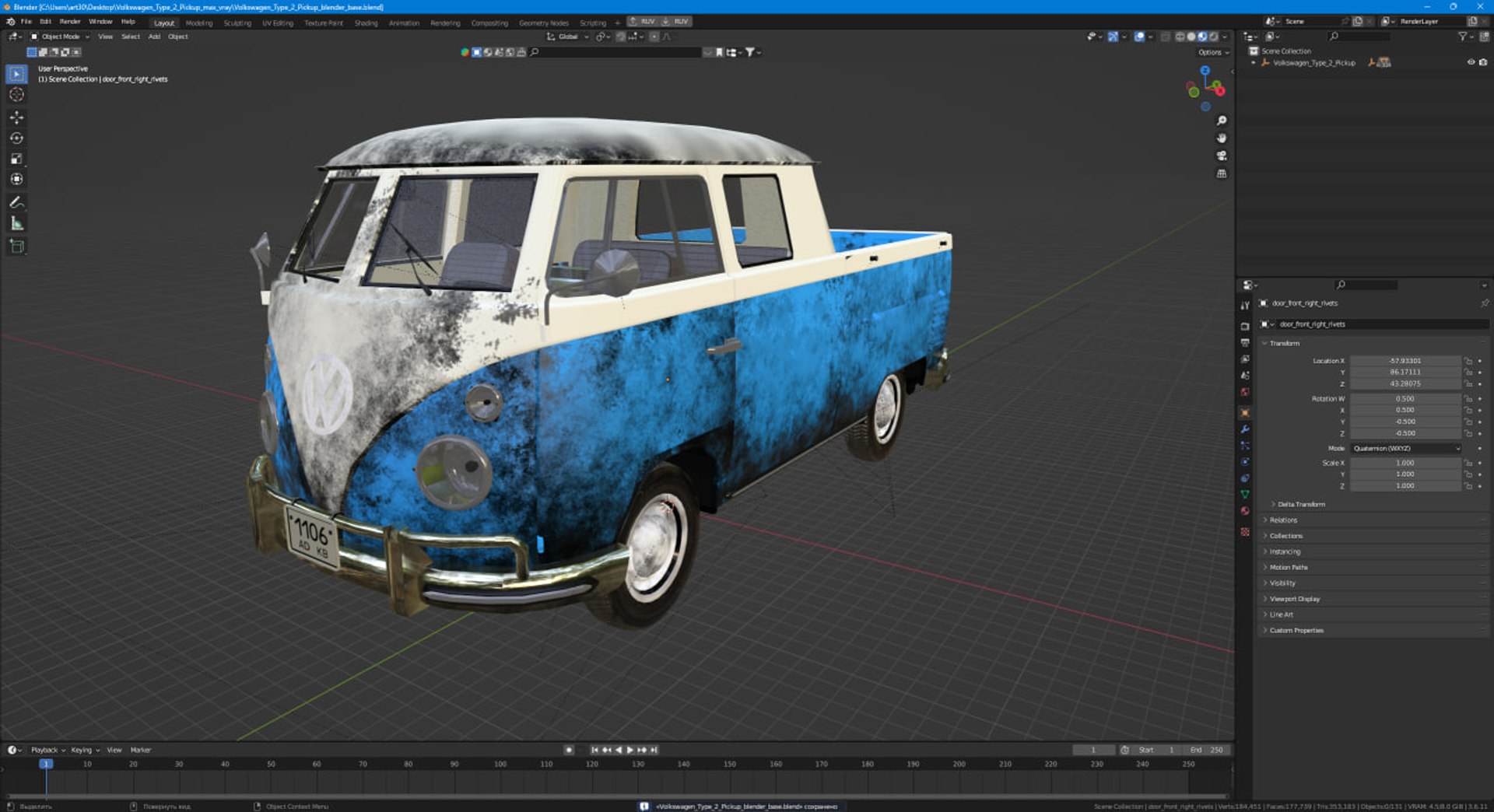Viewport: 1494px width, 812px height.
Task: Switch to the UV Editing workspace tab
Action: click(x=278, y=23)
